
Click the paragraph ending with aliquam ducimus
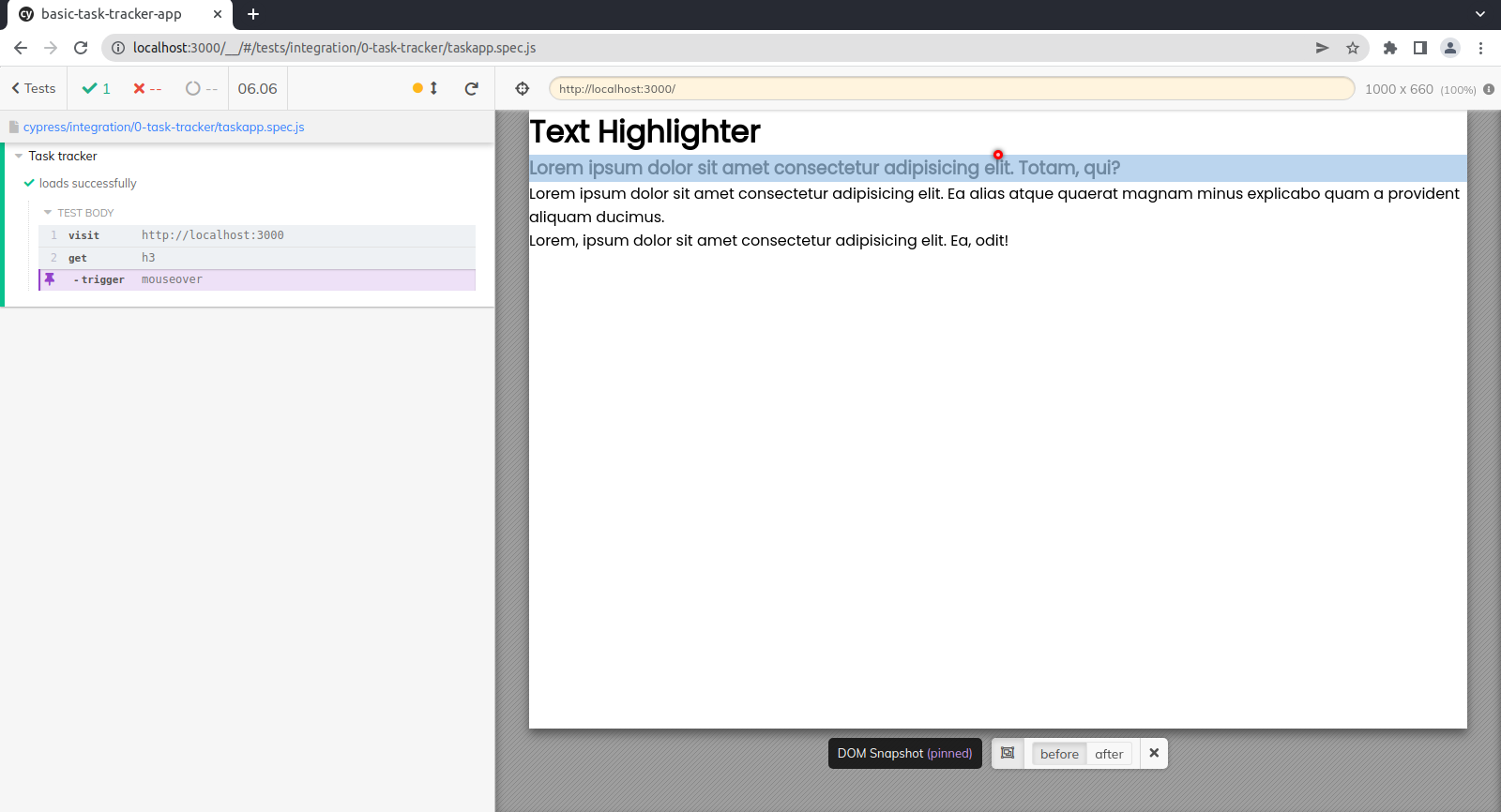pyautogui.click(x=998, y=205)
